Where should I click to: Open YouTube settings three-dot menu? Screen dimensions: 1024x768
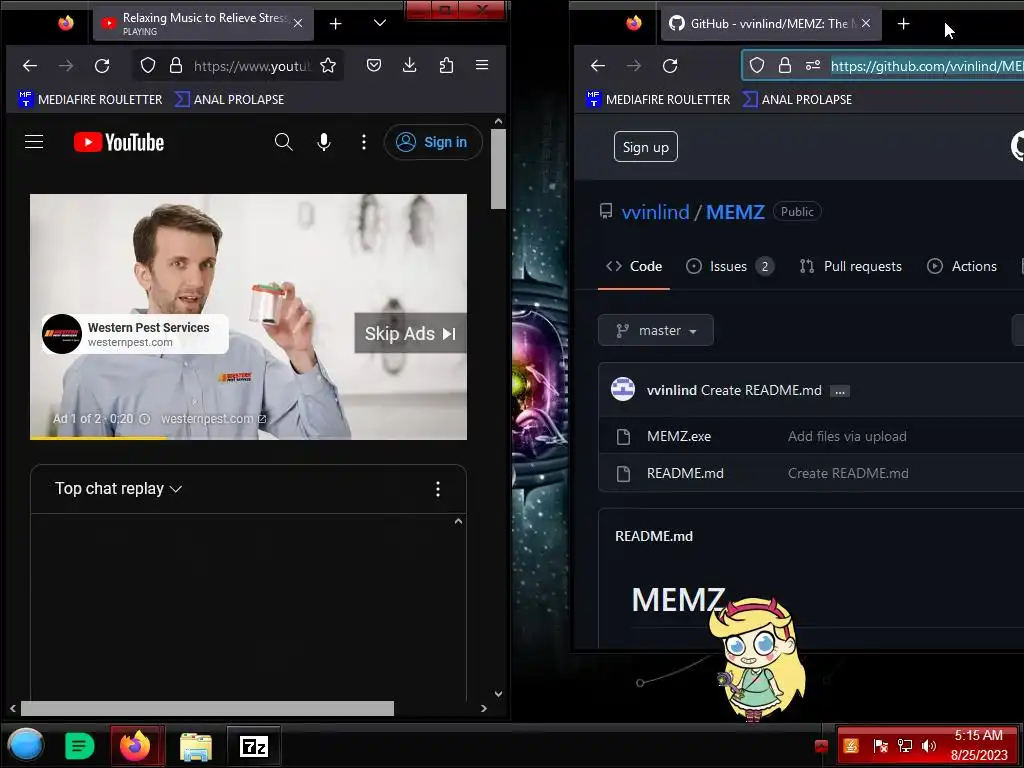coord(364,142)
